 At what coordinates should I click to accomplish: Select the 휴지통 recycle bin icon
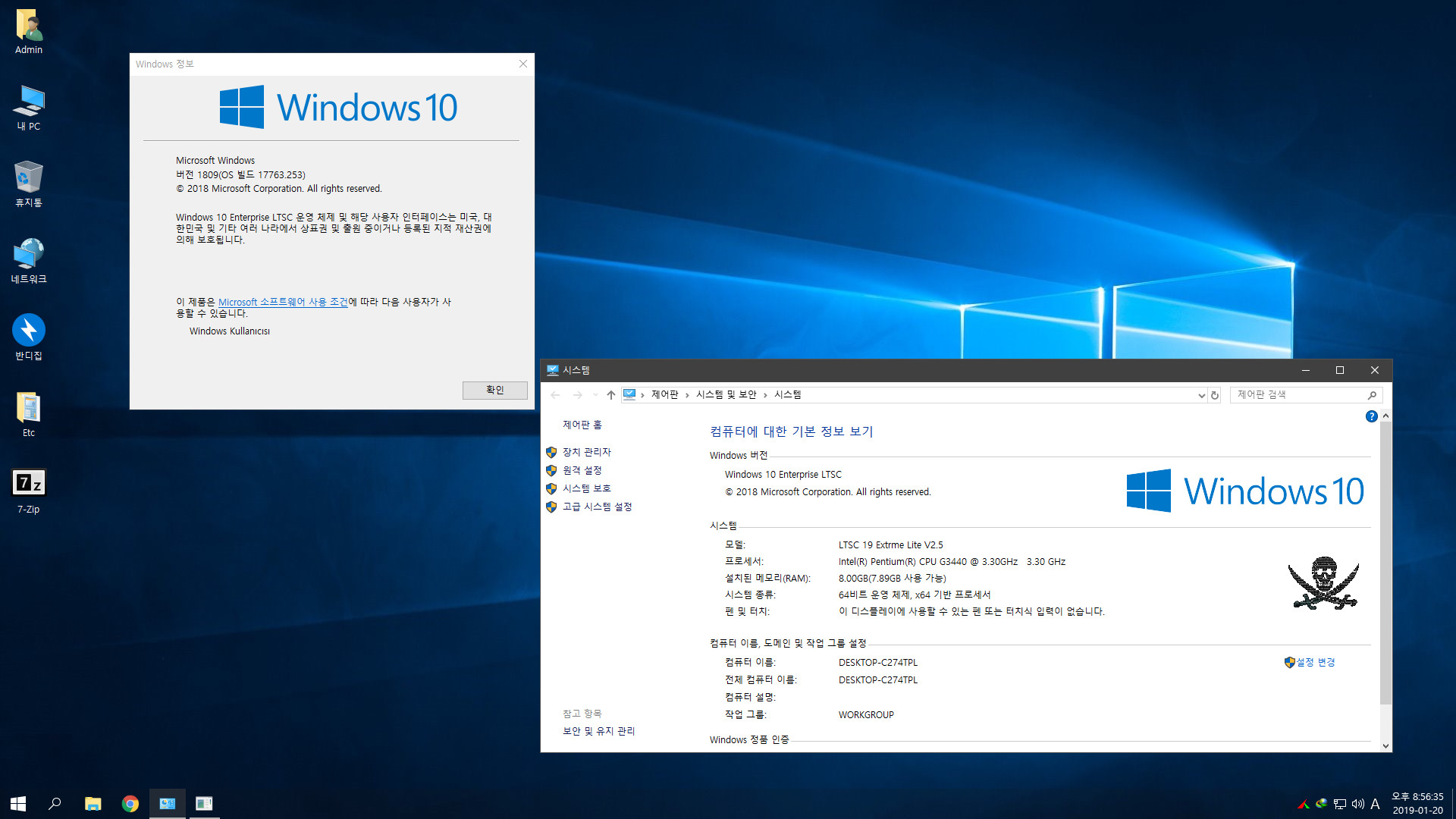point(29,184)
